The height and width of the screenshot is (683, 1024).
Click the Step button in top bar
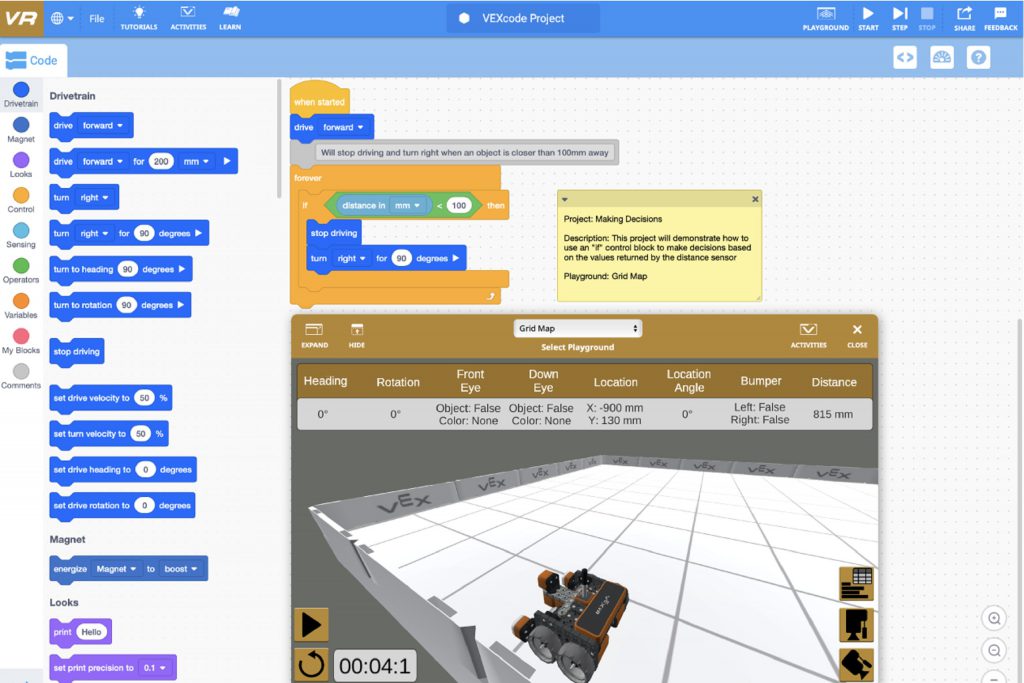click(900, 18)
